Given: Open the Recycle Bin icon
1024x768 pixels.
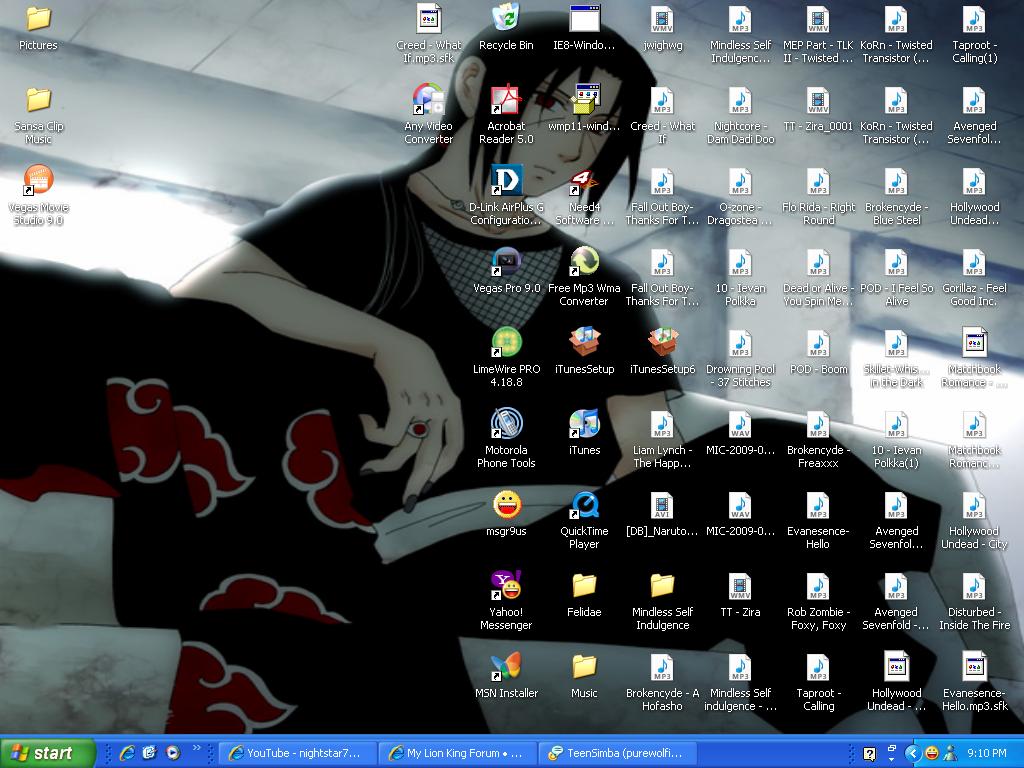Looking at the screenshot, I should point(506,20).
